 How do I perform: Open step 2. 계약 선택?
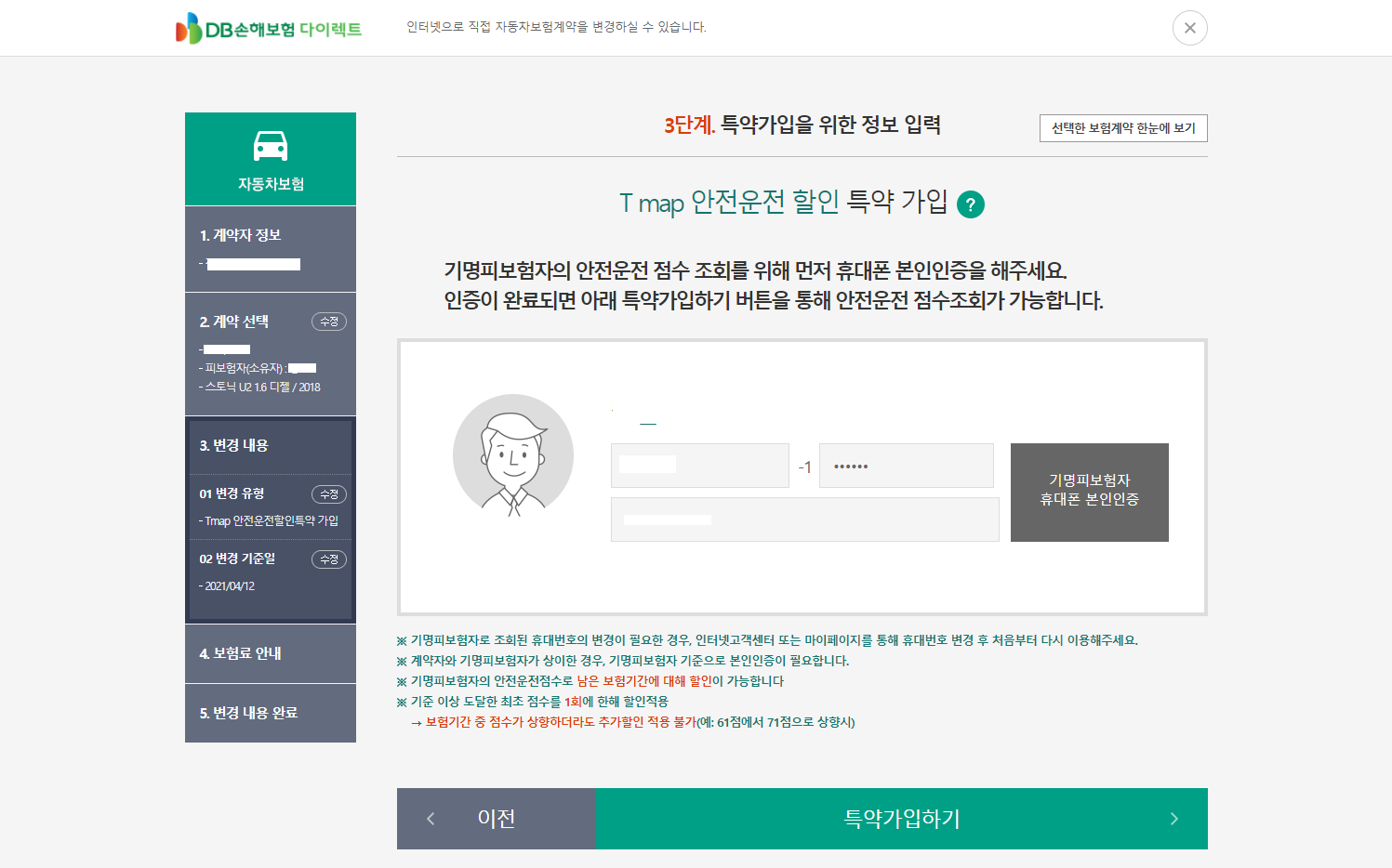click(x=234, y=322)
